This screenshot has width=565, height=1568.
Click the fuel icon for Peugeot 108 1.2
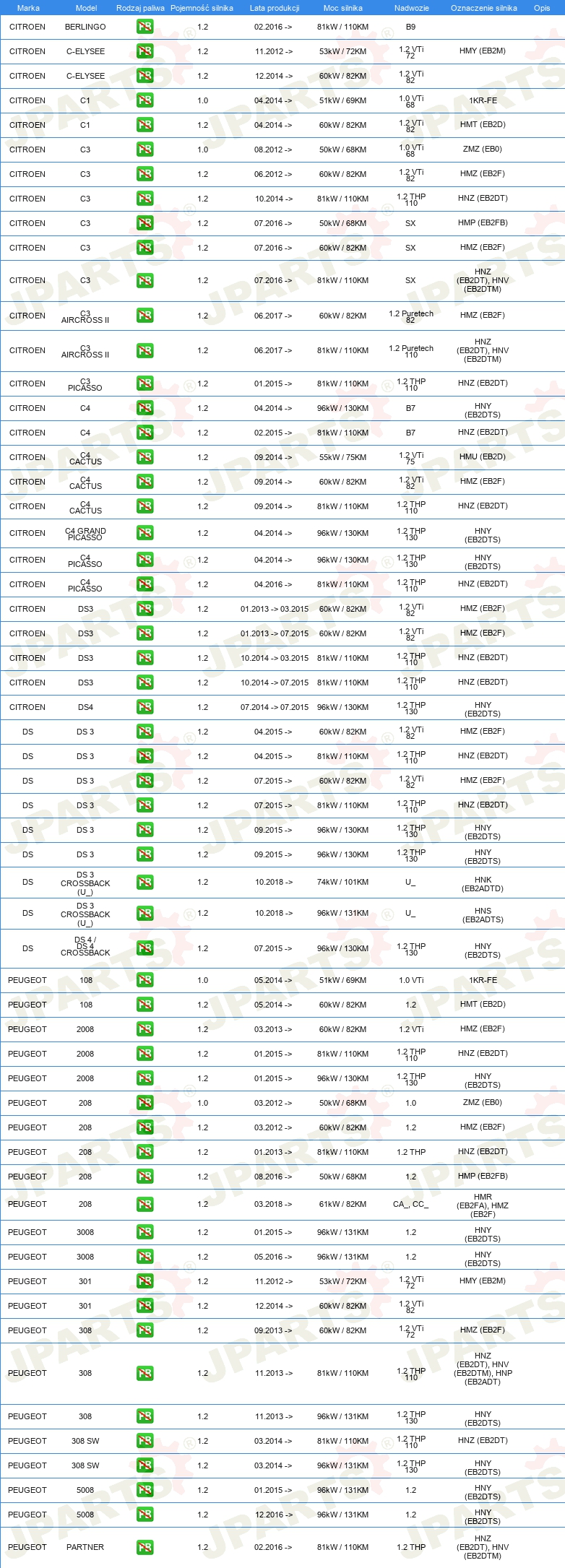pyautogui.click(x=145, y=1005)
